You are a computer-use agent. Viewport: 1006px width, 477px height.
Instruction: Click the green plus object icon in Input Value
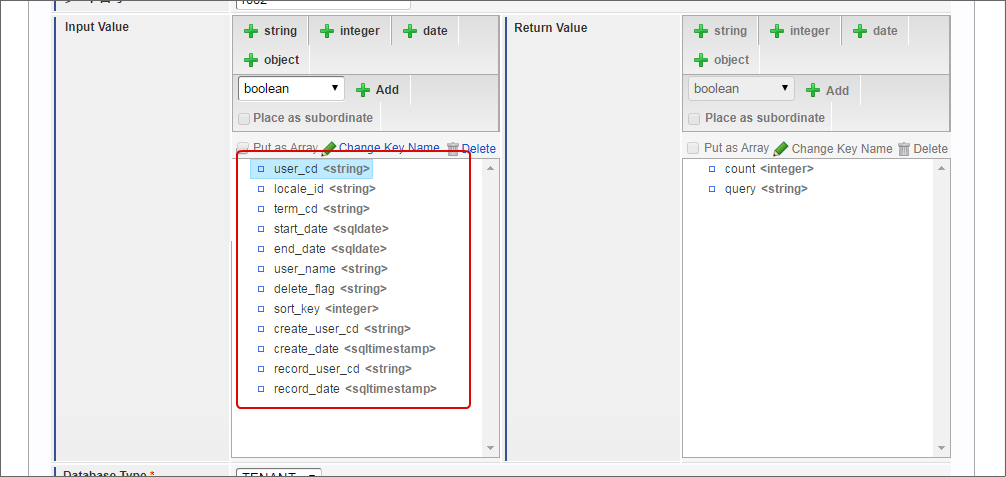[x=251, y=60]
